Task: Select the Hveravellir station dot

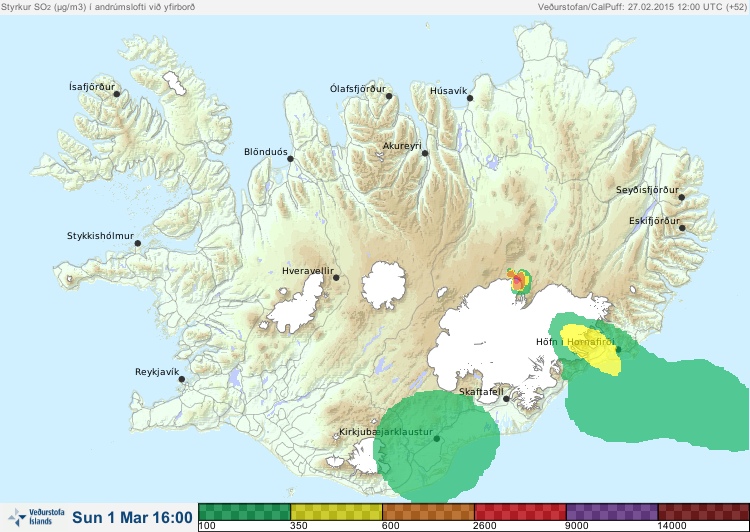Action: 336,277
